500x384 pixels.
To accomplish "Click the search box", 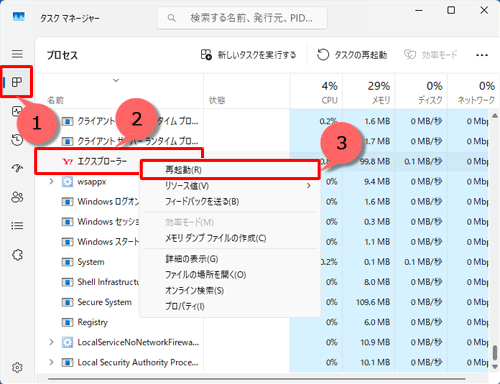I will pos(242,18).
